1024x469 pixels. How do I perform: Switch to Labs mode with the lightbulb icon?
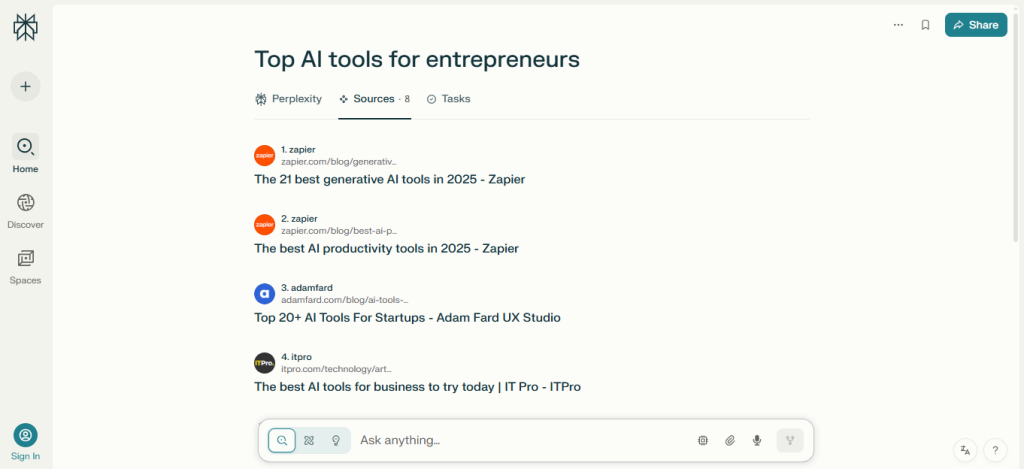336,440
